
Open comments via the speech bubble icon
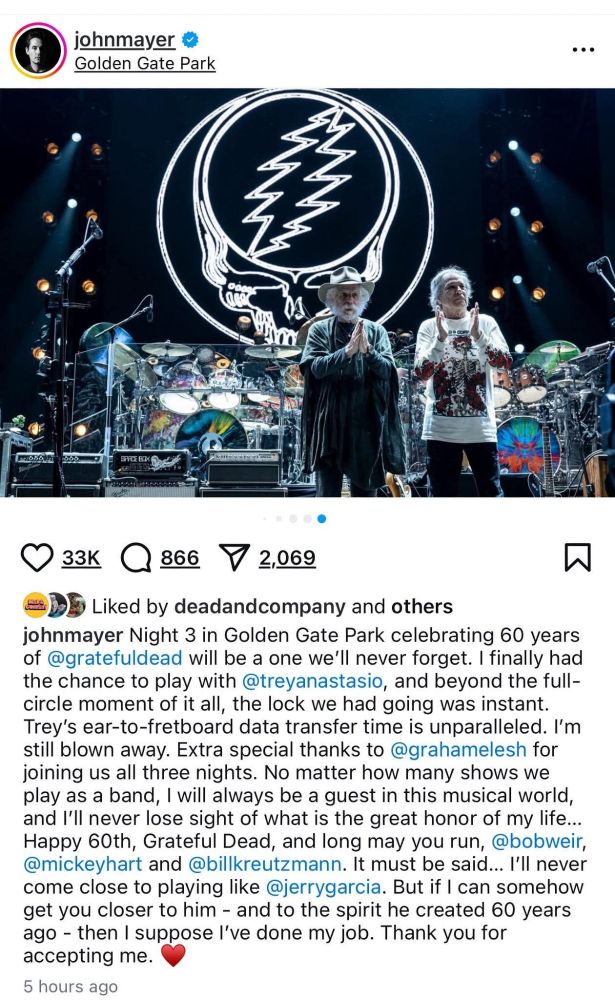click(x=136, y=558)
